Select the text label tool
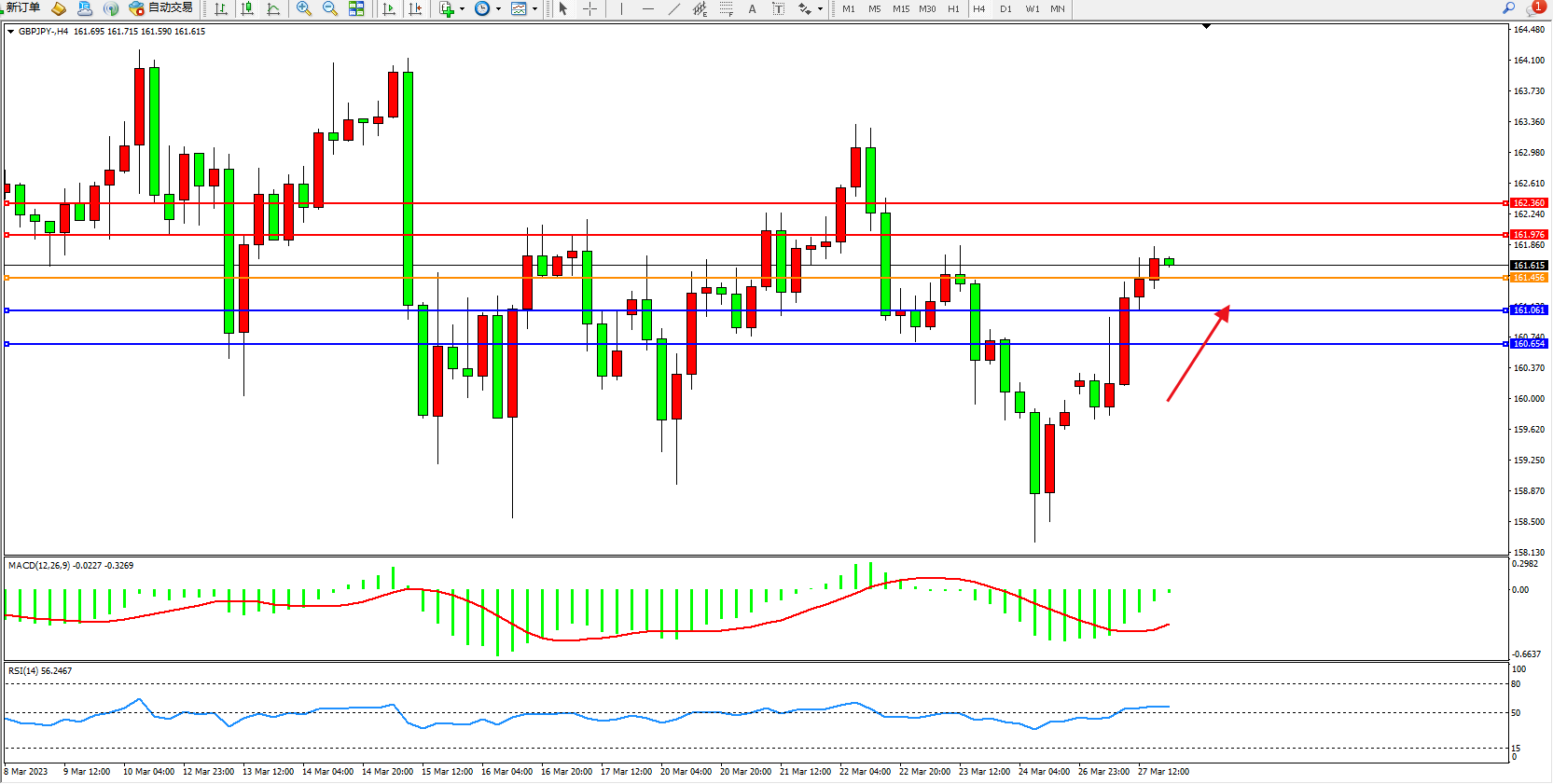The image size is (1553, 784). [753, 9]
